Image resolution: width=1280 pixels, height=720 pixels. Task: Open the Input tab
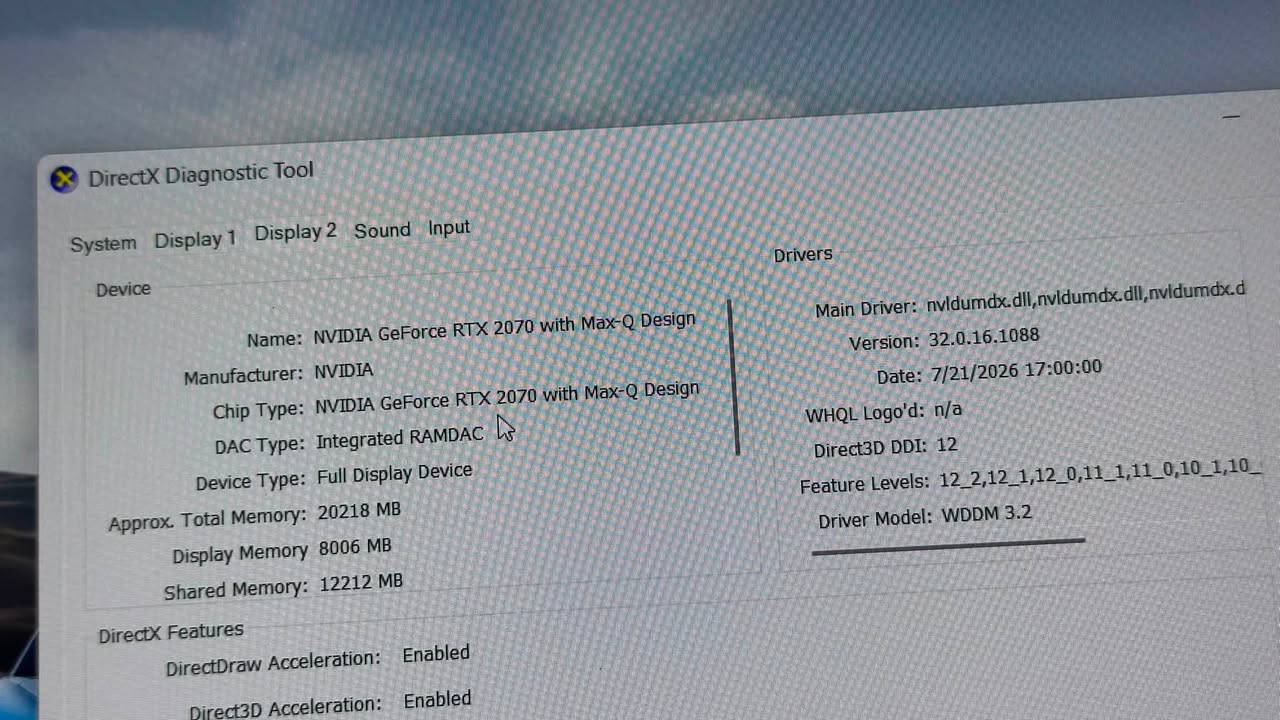pyautogui.click(x=449, y=228)
